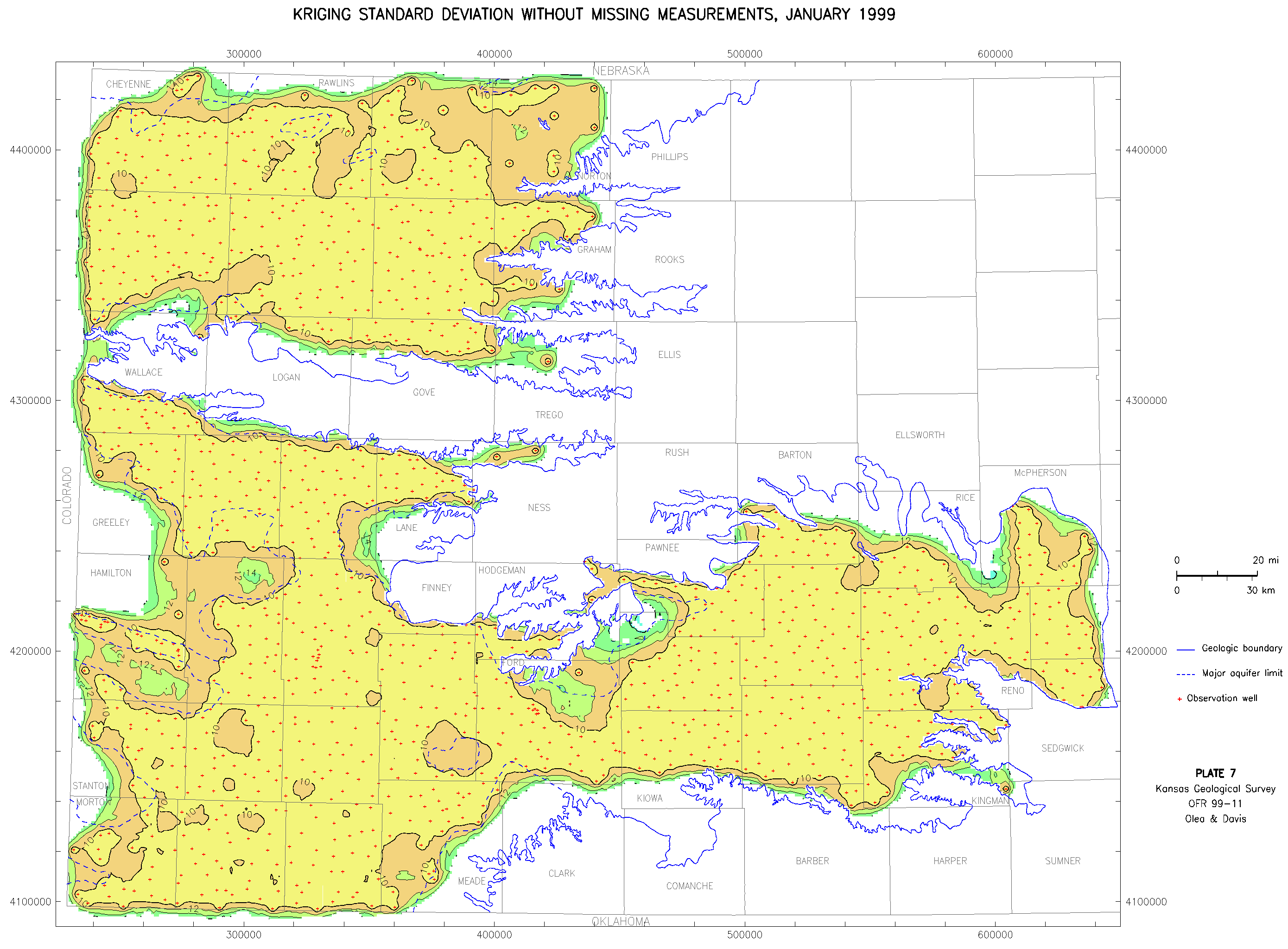The width and height of the screenshot is (1288, 949).
Task: Click the BARBER county label
Action: (x=812, y=860)
